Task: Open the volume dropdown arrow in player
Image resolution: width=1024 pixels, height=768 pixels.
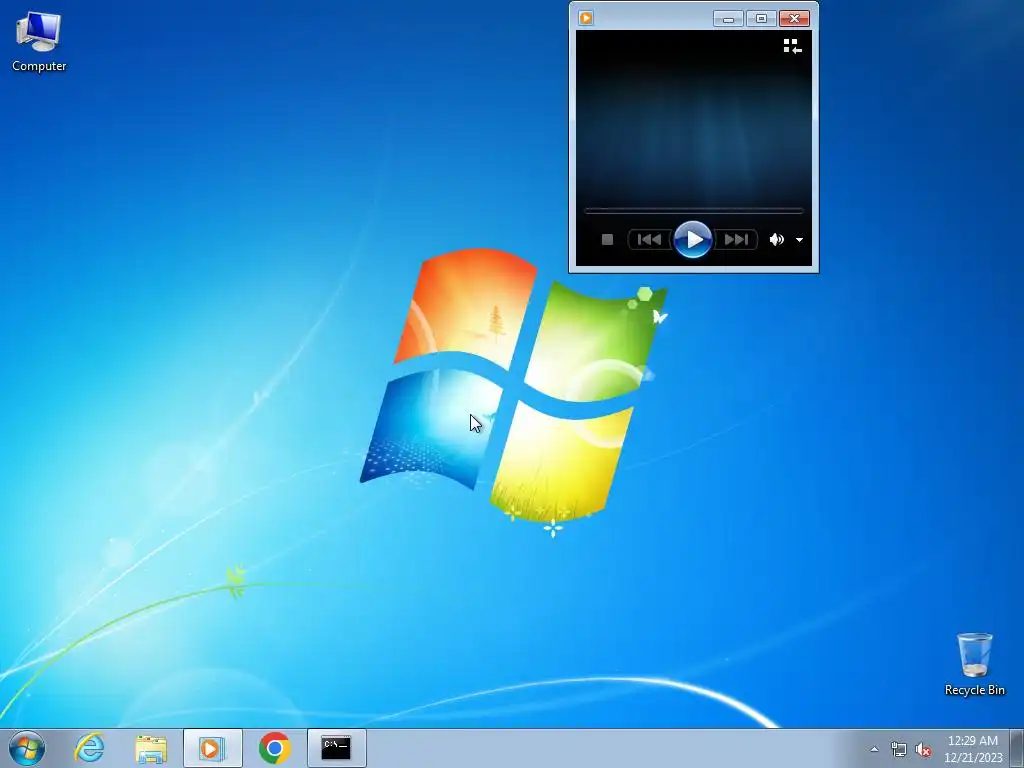Action: [799, 240]
